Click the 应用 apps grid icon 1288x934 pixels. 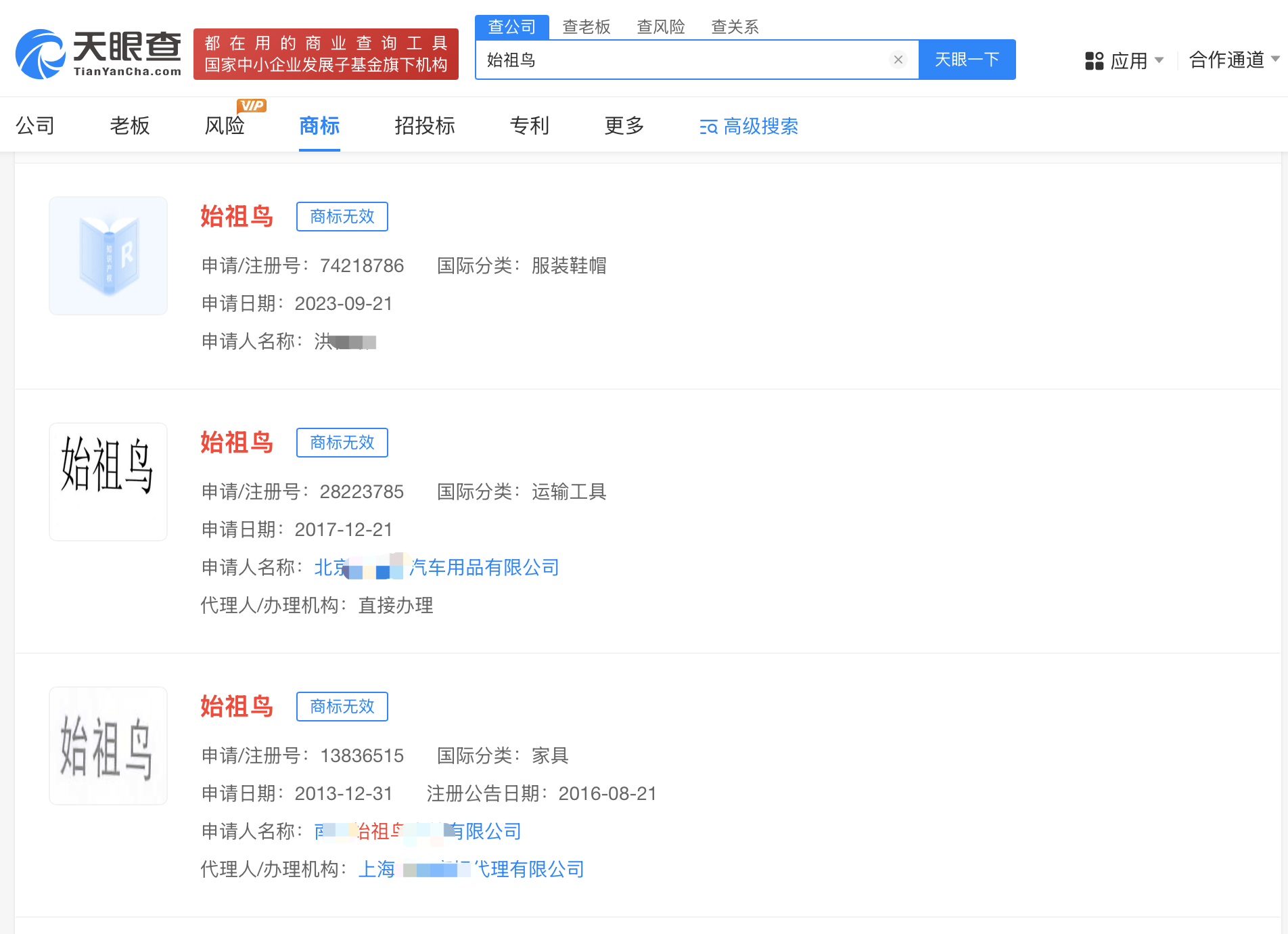(1094, 61)
